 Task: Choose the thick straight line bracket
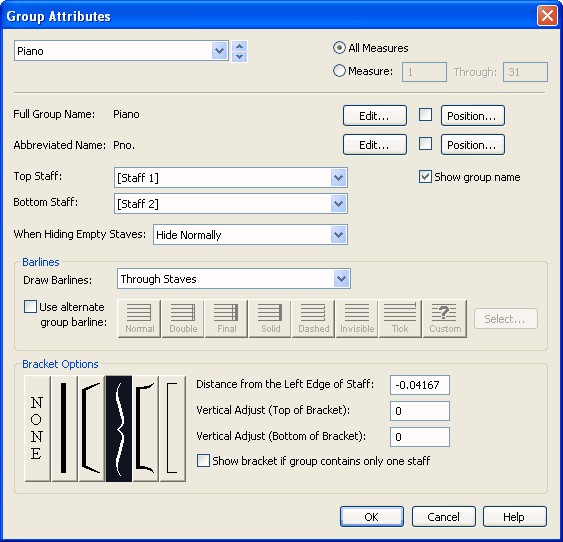64,429
